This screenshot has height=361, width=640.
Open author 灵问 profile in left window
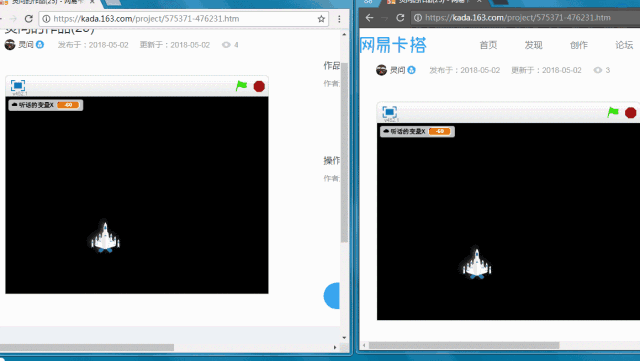tap(26, 45)
